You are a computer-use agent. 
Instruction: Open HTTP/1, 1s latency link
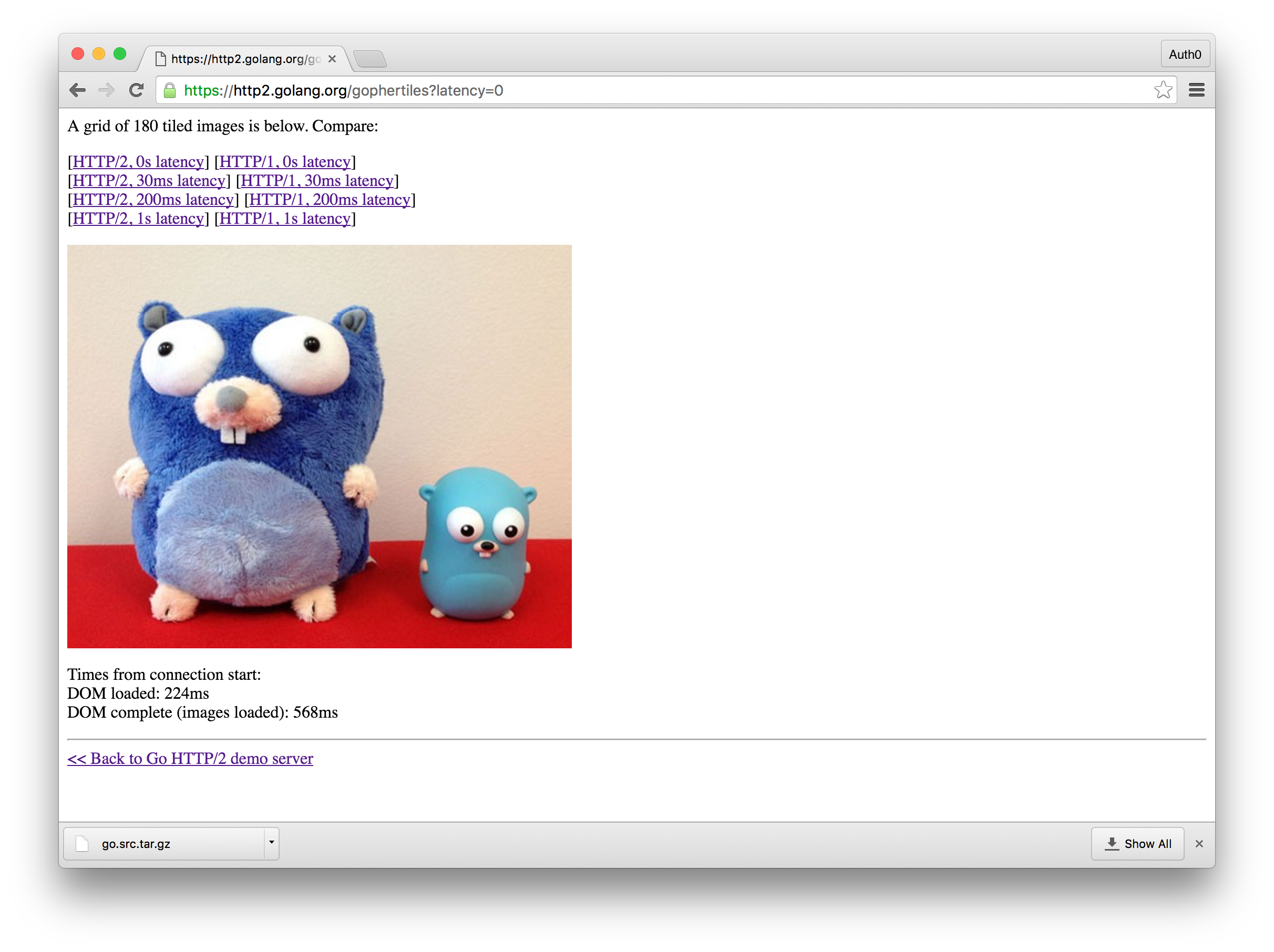285,219
